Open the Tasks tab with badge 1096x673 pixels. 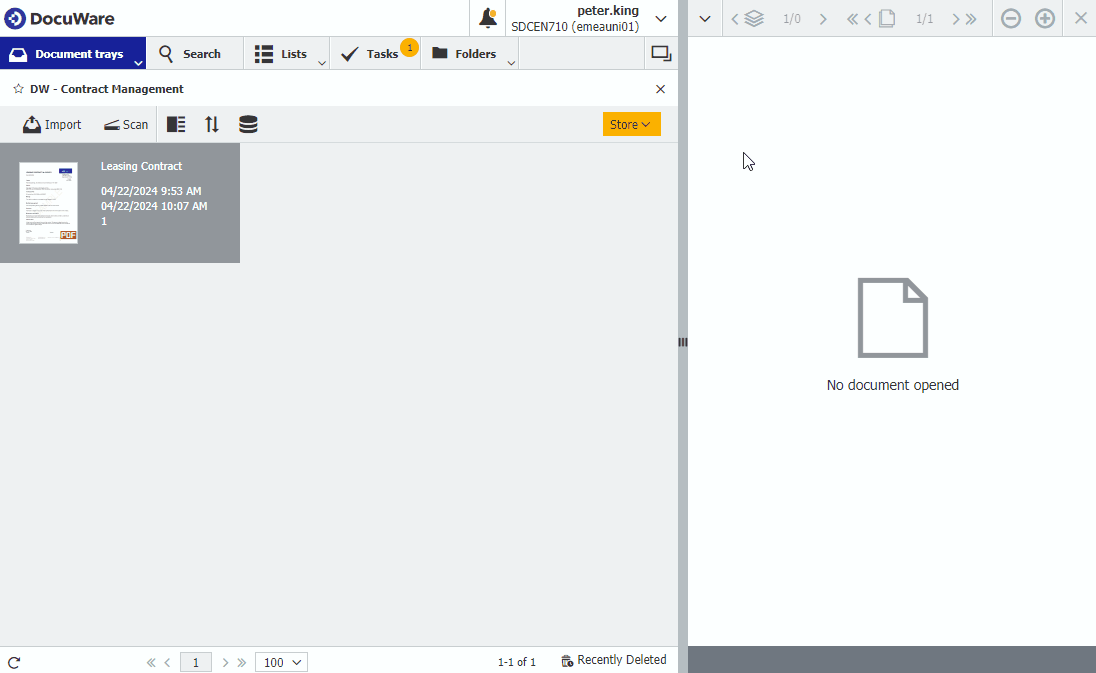point(375,53)
